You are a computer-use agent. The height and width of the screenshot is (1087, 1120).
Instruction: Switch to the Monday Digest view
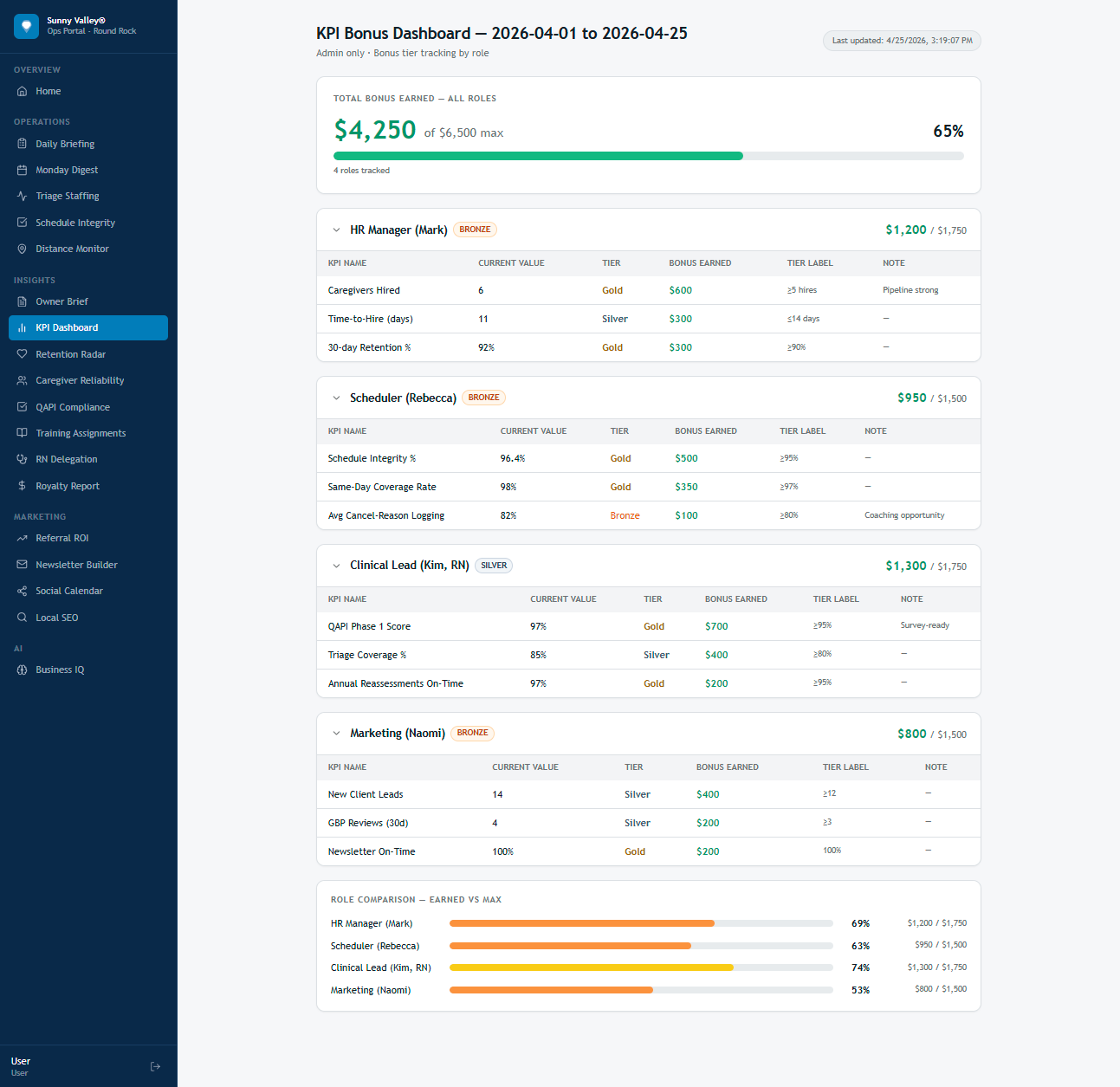66,170
